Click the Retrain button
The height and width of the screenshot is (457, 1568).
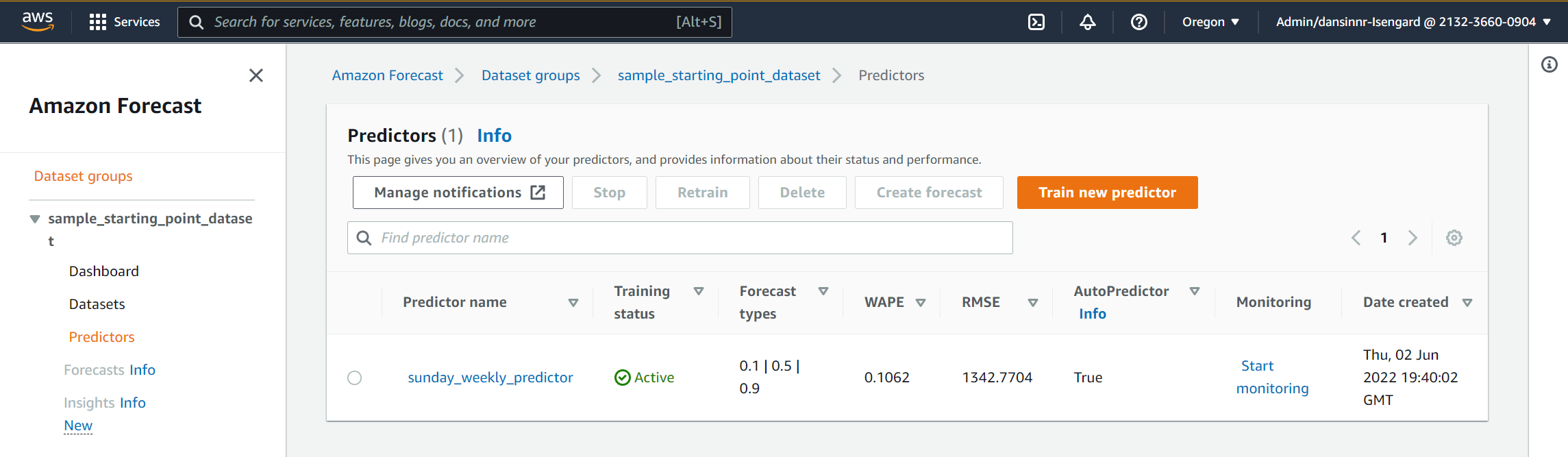(x=703, y=193)
